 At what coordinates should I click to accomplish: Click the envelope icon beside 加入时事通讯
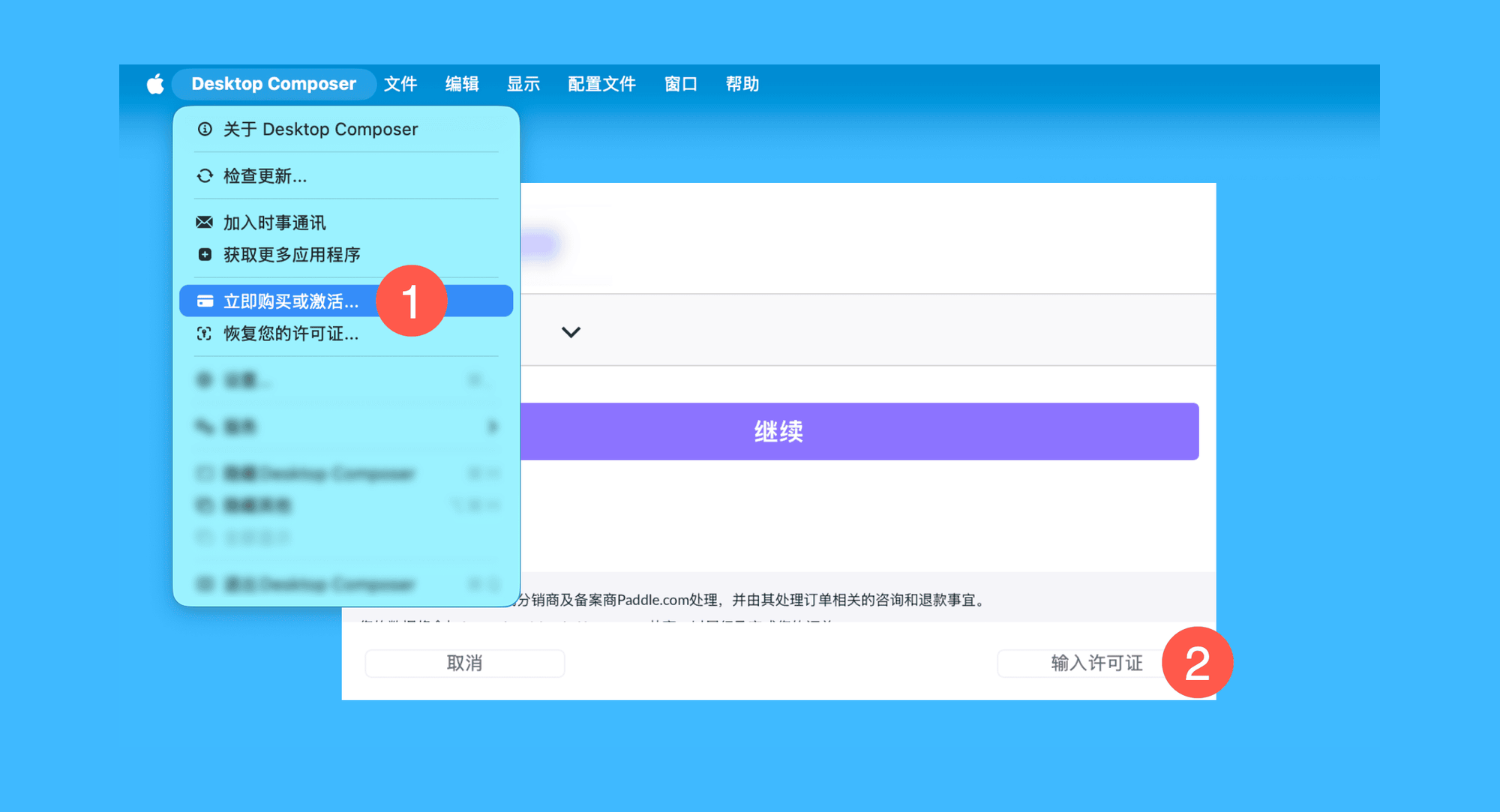pos(205,223)
